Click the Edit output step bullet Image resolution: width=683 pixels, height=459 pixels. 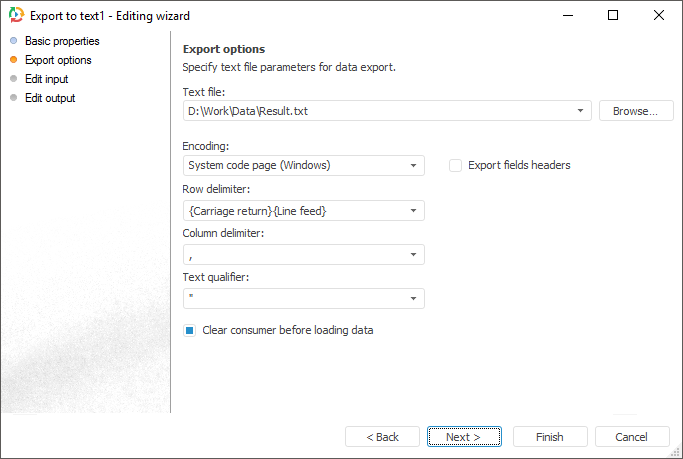13,98
